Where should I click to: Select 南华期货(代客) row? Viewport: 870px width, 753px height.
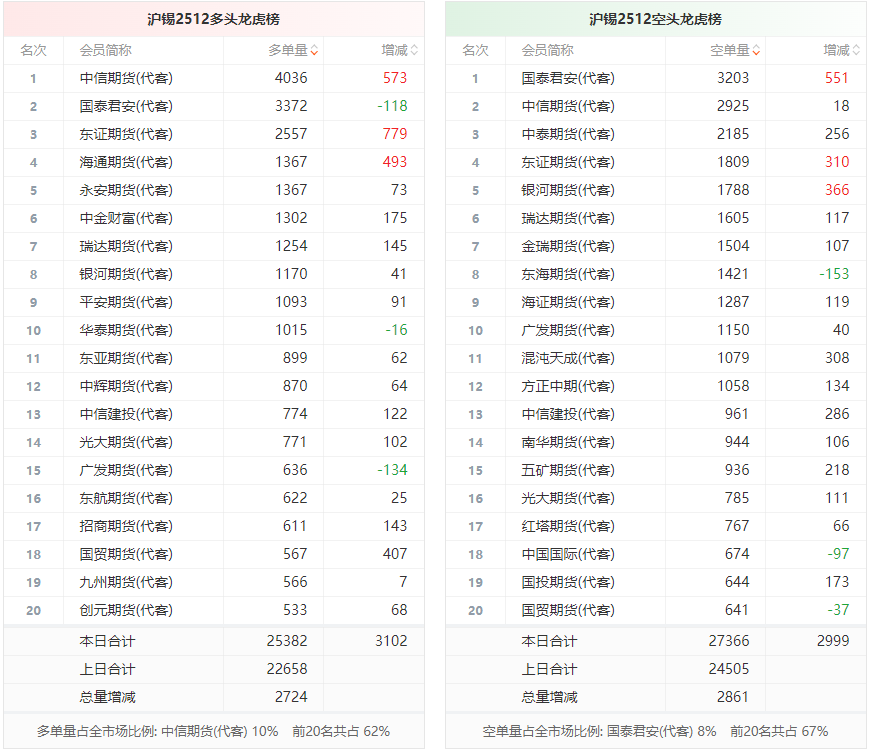[x=655, y=442]
